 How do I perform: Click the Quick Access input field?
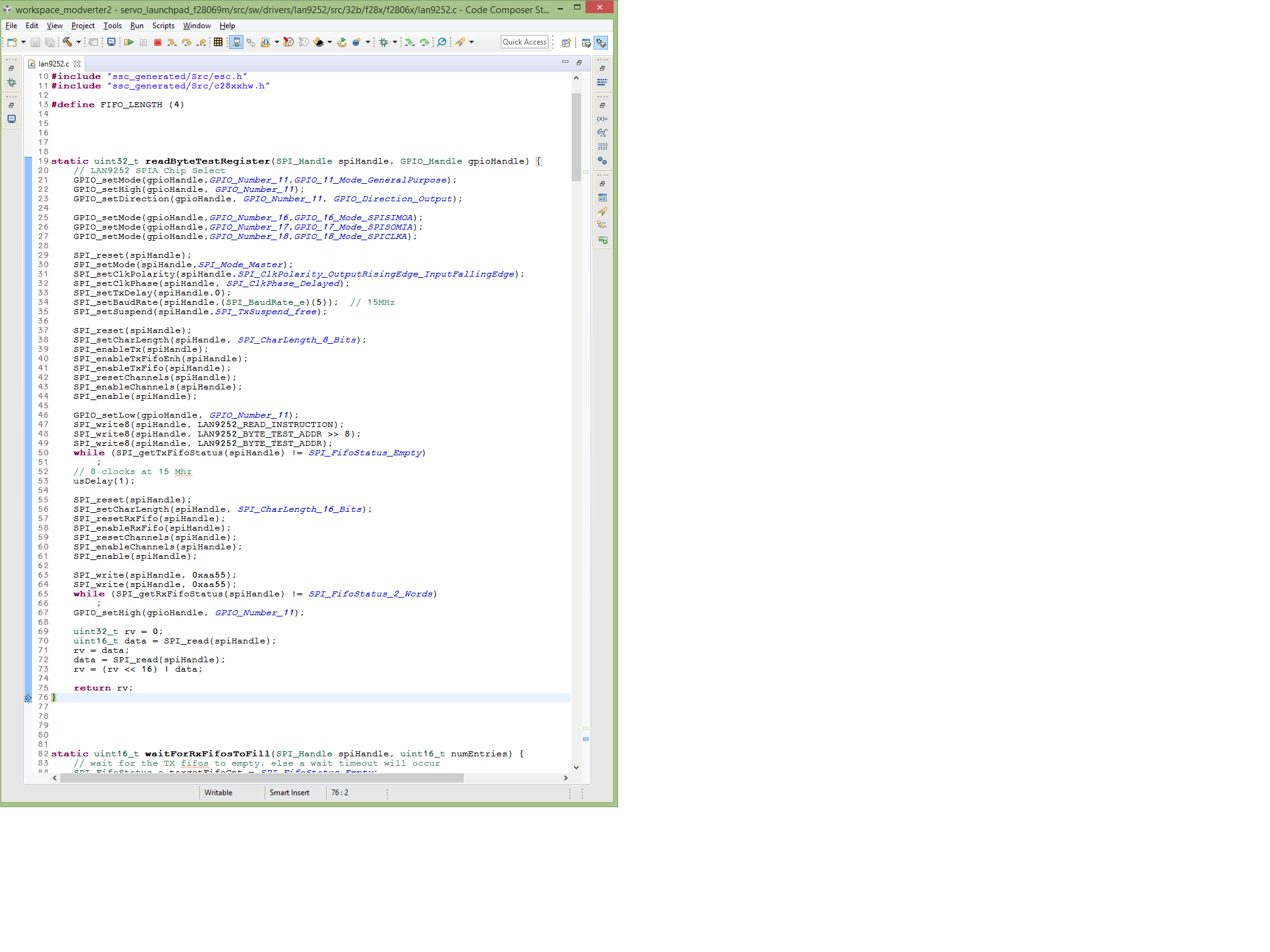(525, 42)
